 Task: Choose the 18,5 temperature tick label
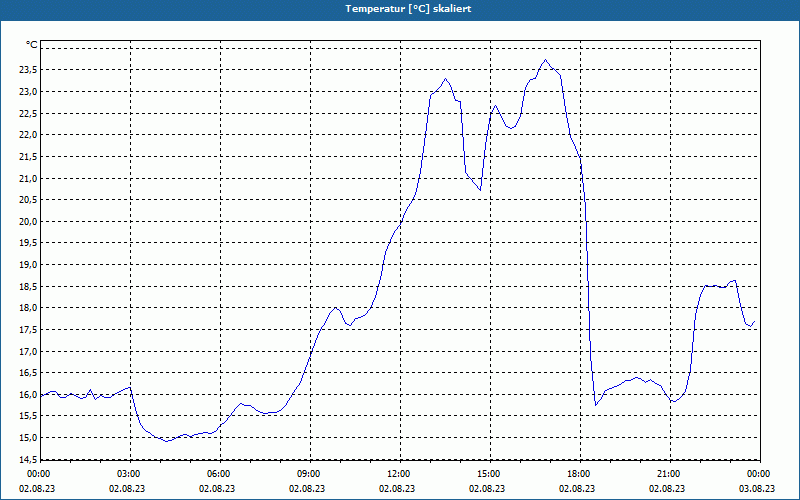pos(28,286)
